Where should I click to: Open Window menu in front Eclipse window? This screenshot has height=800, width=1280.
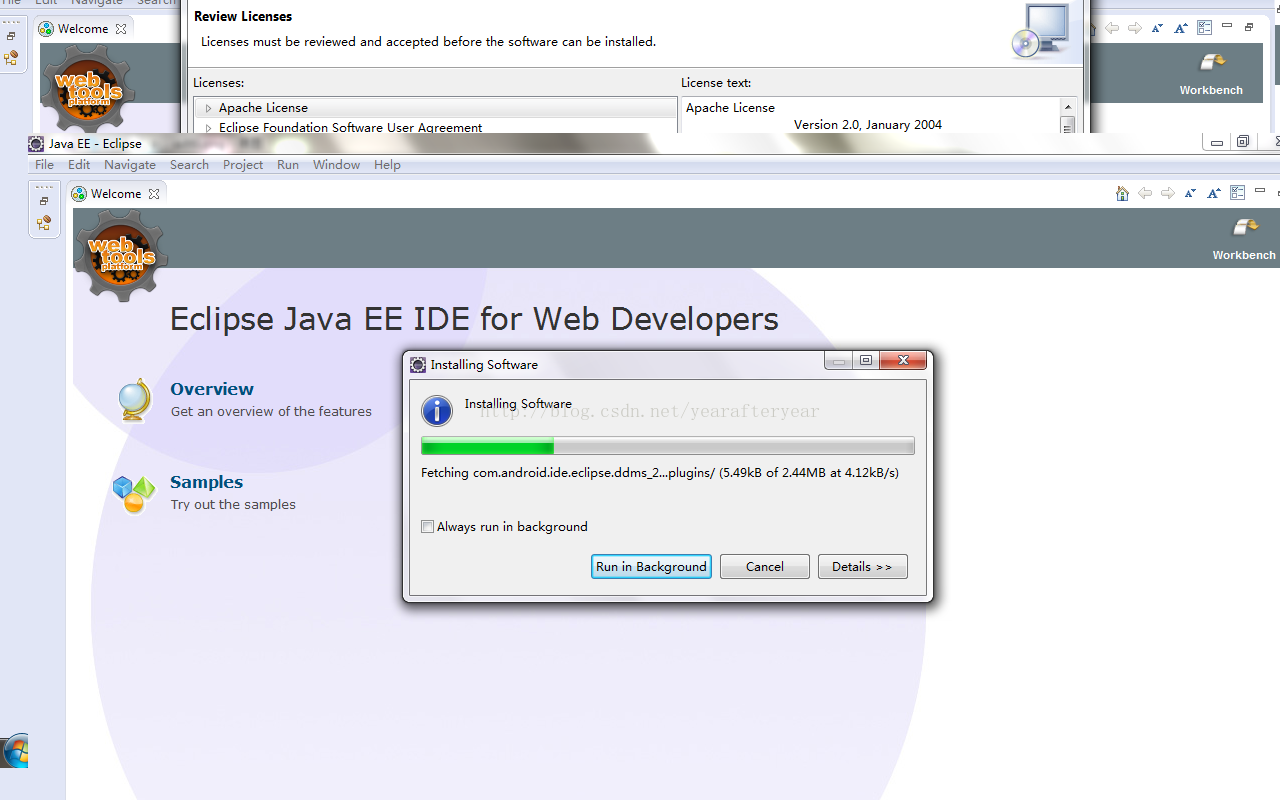[x=336, y=165]
